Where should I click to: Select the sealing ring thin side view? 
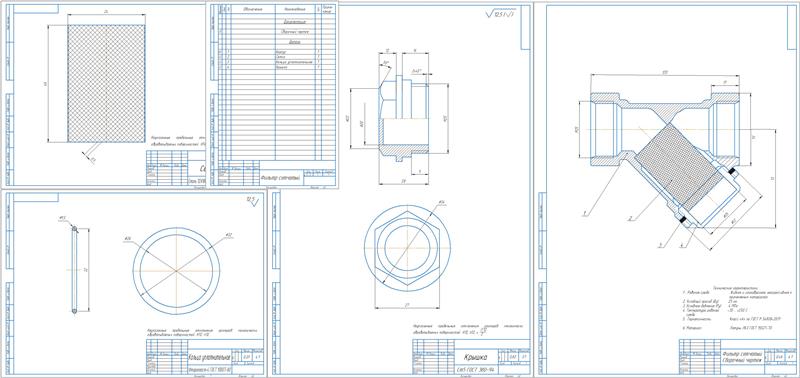point(74,270)
